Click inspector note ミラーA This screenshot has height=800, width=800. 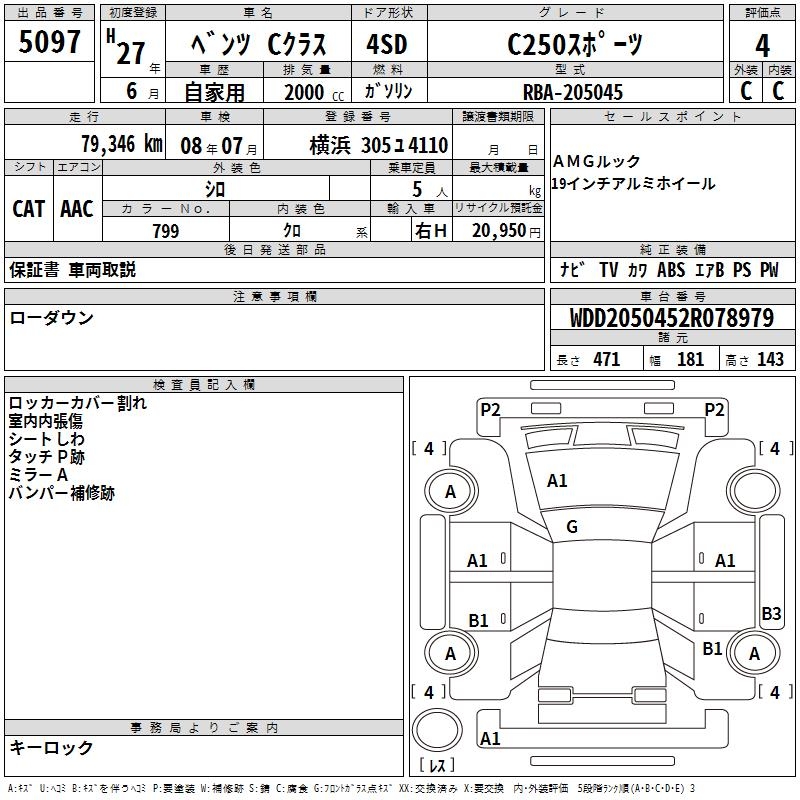tap(38, 475)
